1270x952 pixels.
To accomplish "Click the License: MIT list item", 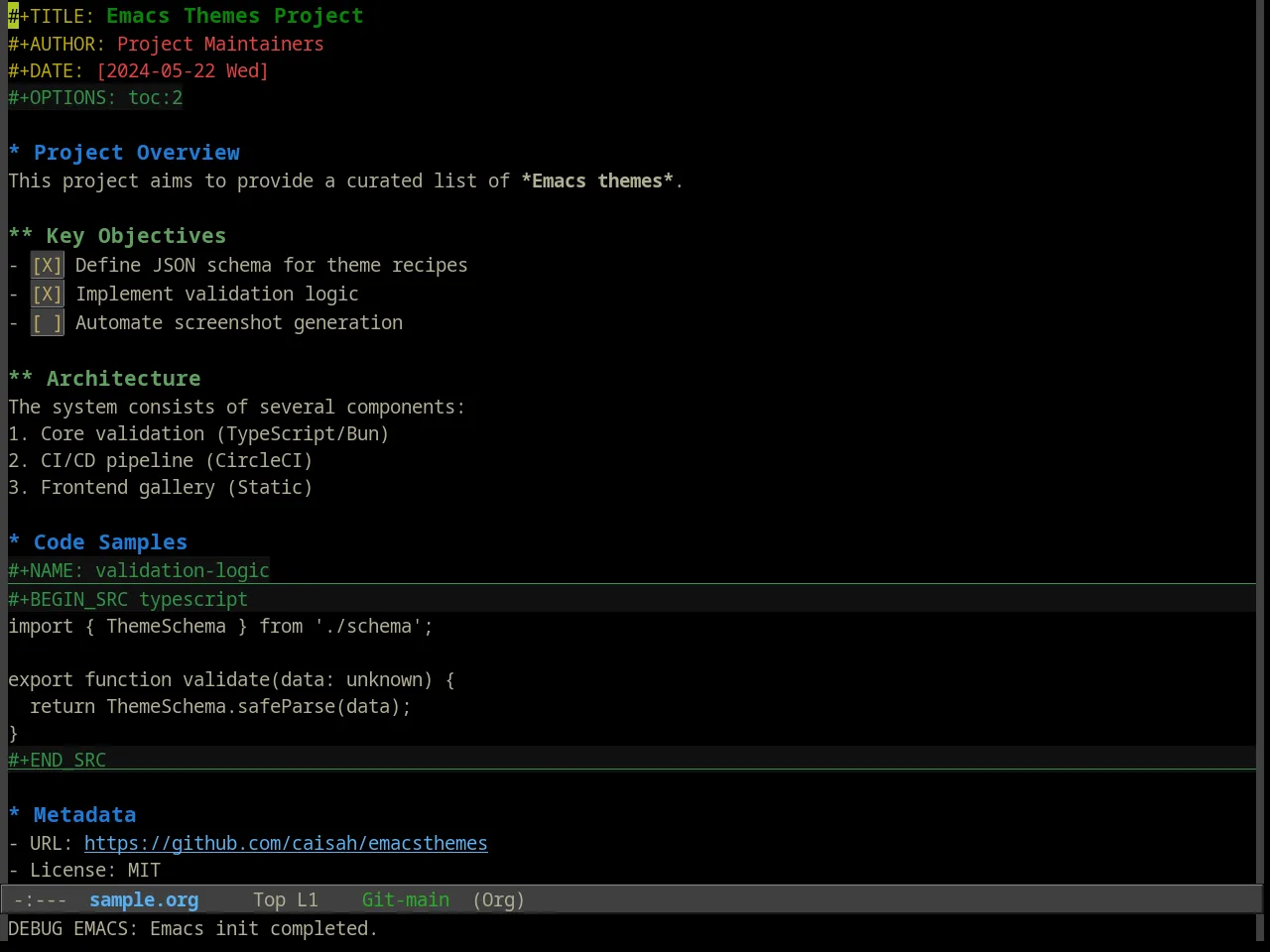I will coord(84,871).
